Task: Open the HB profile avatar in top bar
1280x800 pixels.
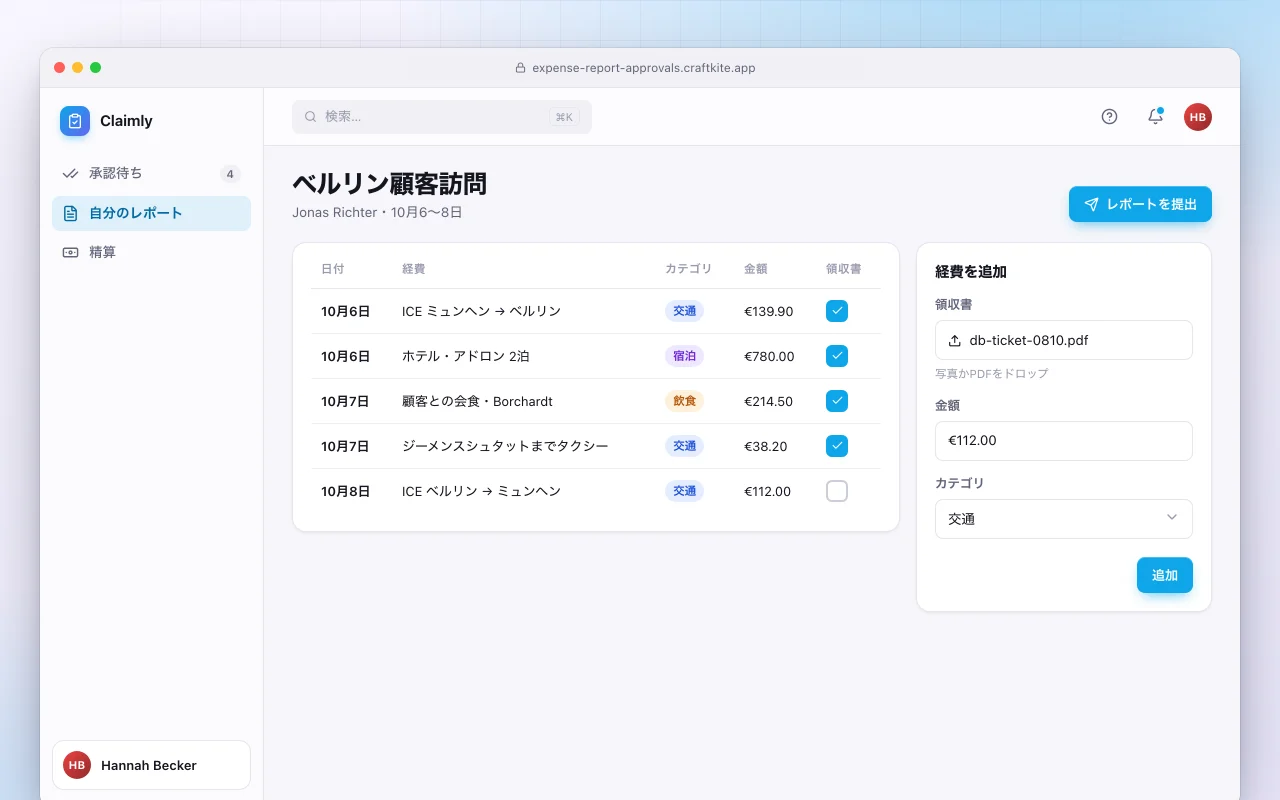Action: pyautogui.click(x=1198, y=117)
